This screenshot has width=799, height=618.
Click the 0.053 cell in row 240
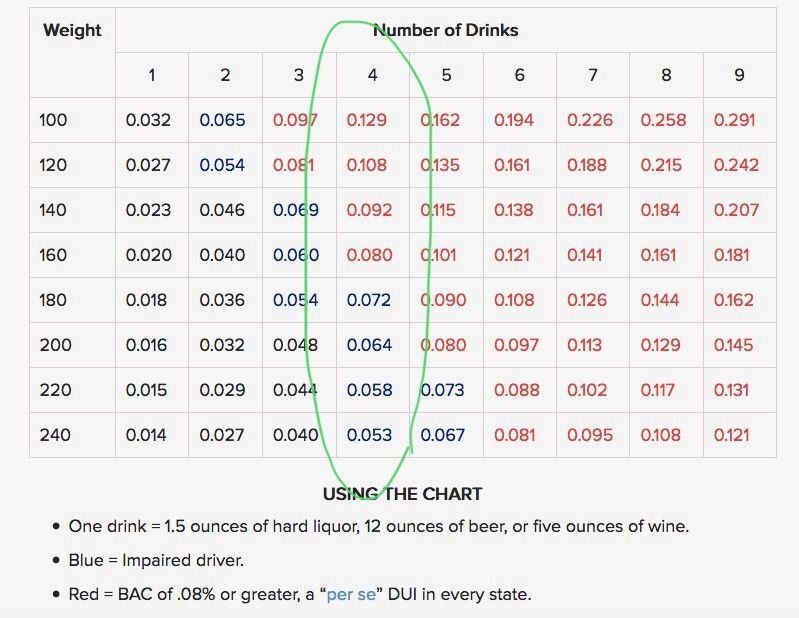click(x=369, y=435)
